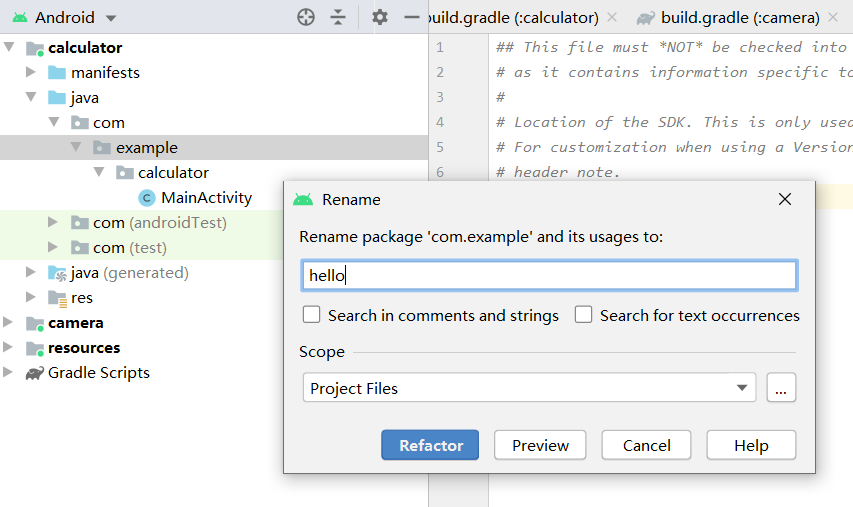Expand the camera module node

pos(9,323)
